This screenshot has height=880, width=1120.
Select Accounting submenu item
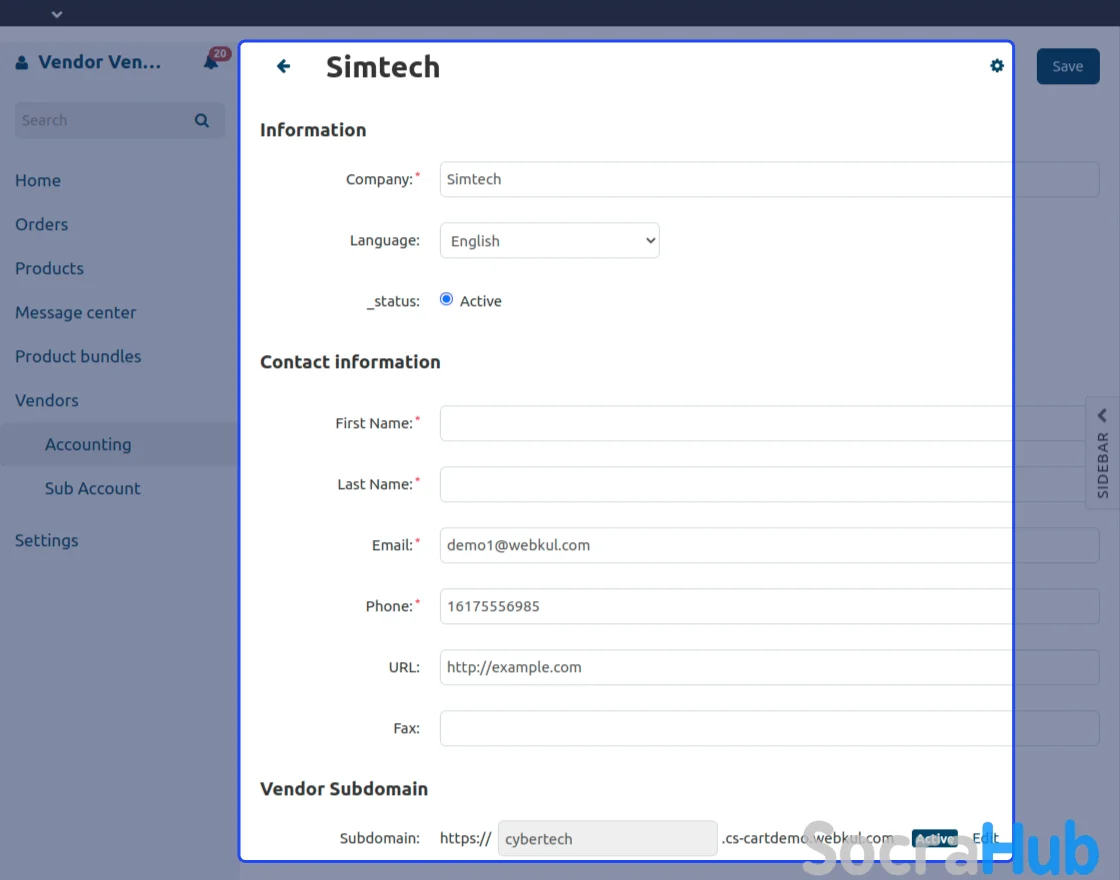pyautogui.click(x=88, y=444)
